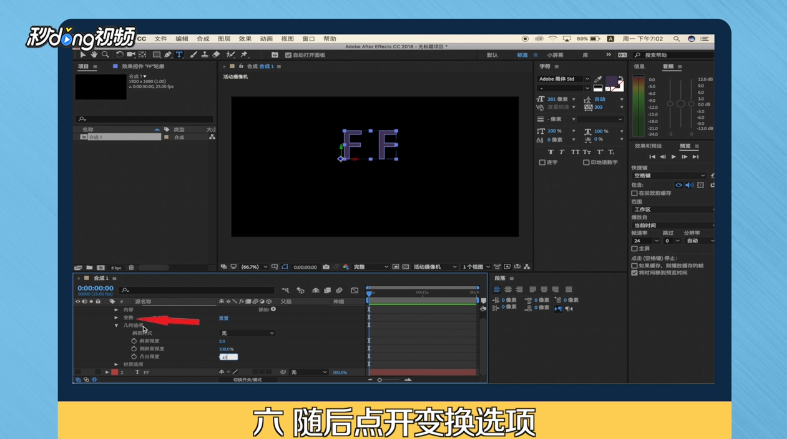
Task: Jump to first frame in Preview panel
Action: 652,157
